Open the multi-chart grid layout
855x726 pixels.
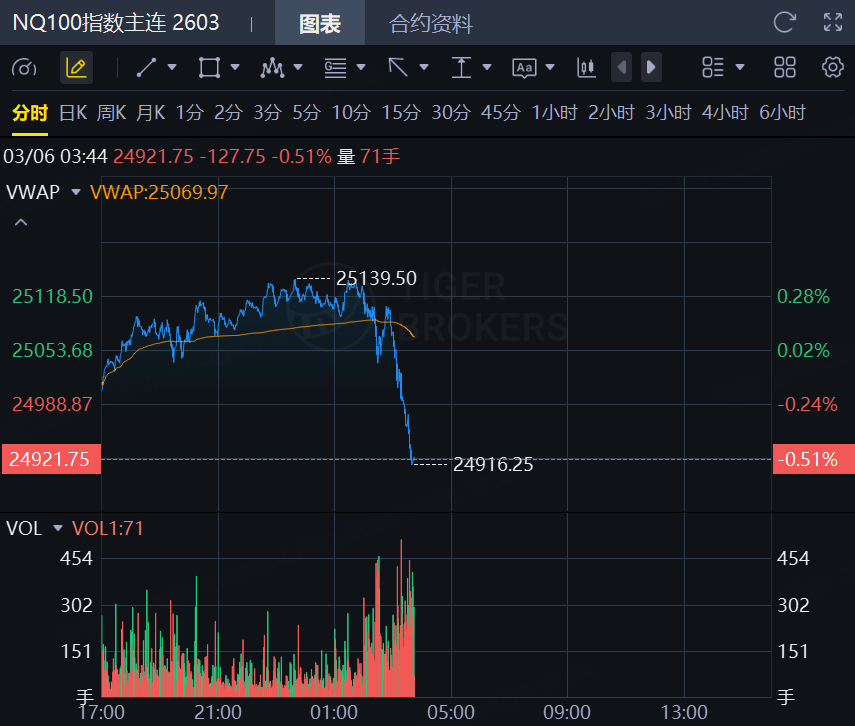pyautogui.click(x=785, y=67)
